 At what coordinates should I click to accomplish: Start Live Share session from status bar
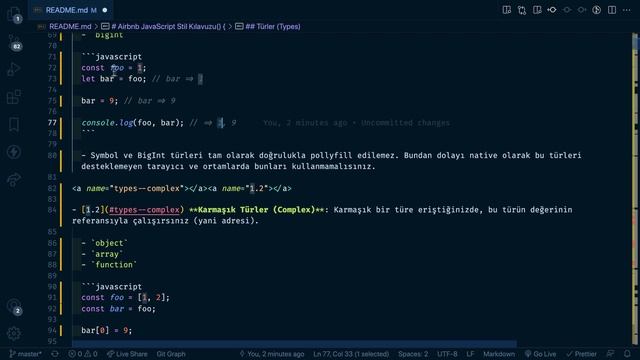tap(127, 354)
